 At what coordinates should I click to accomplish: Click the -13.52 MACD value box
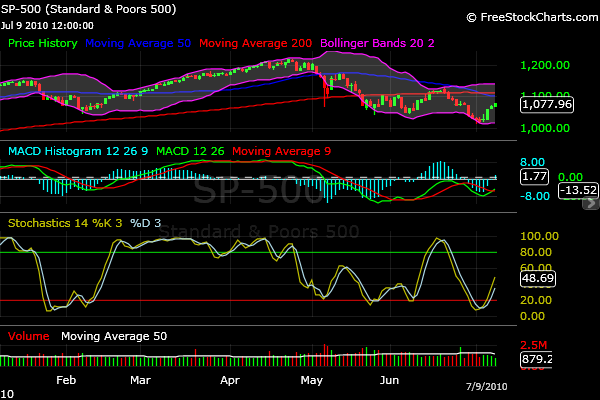tap(578, 190)
